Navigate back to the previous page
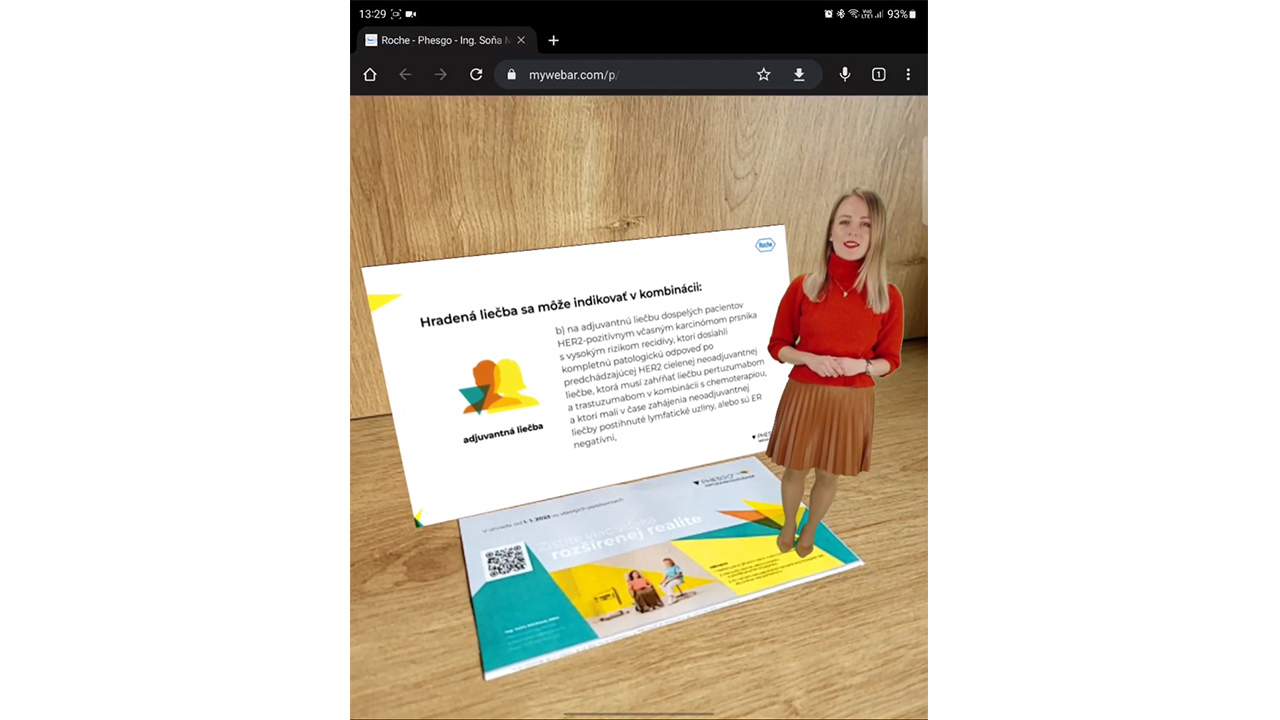 click(x=405, y=75)
